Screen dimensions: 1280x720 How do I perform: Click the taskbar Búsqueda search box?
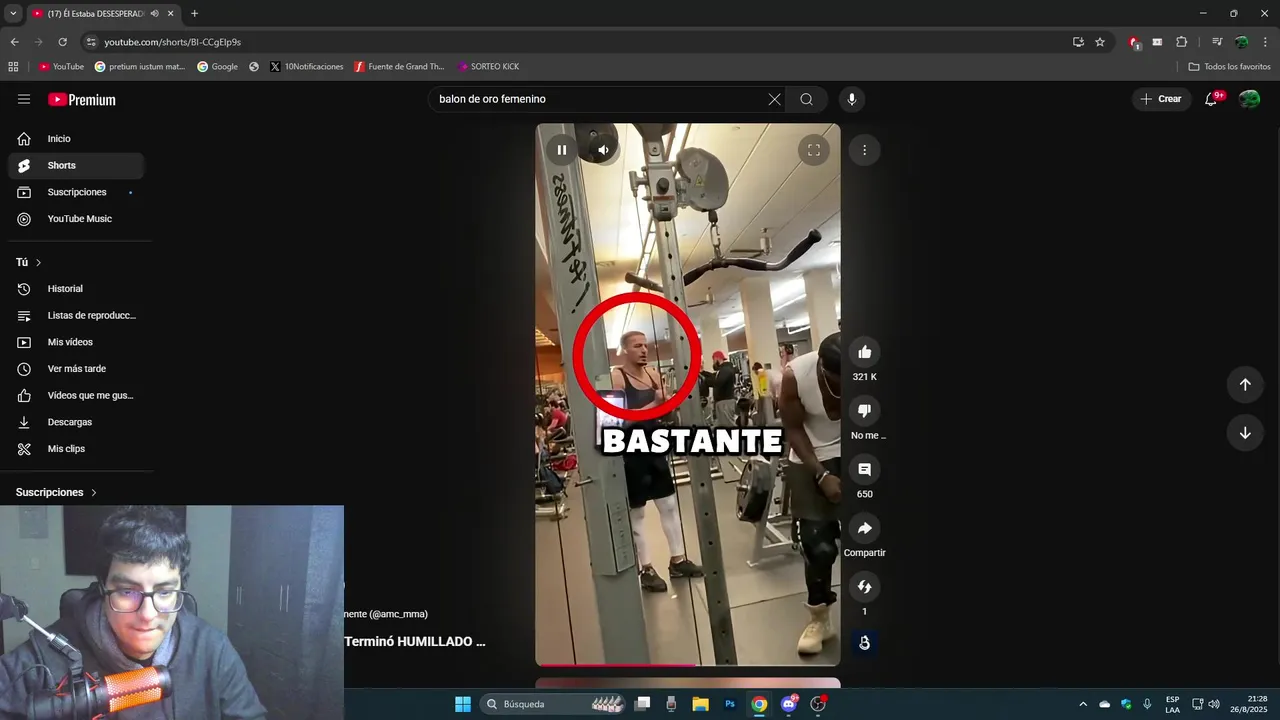pos(553,704)
